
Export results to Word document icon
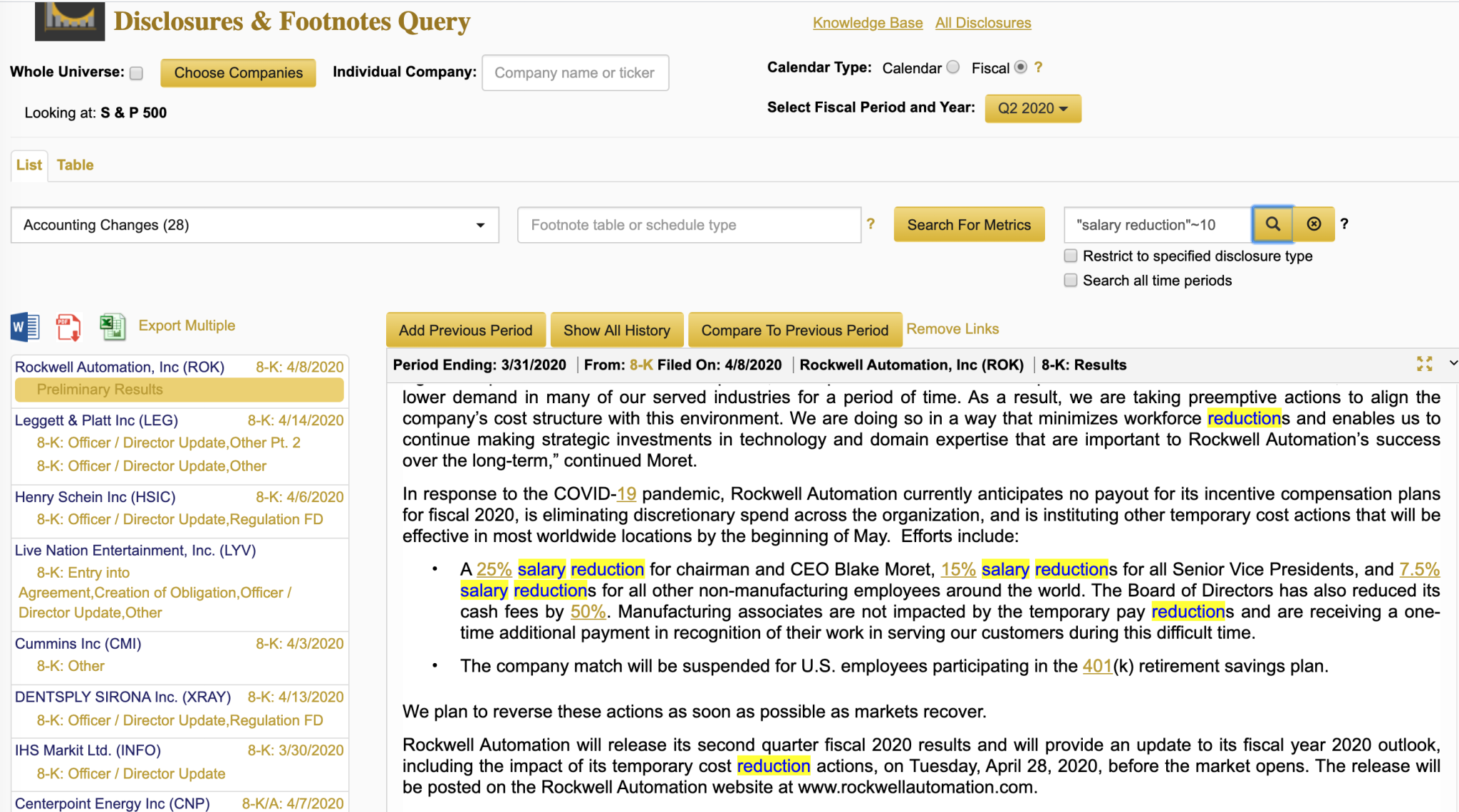pyautogui.click(x=26, y=327)
